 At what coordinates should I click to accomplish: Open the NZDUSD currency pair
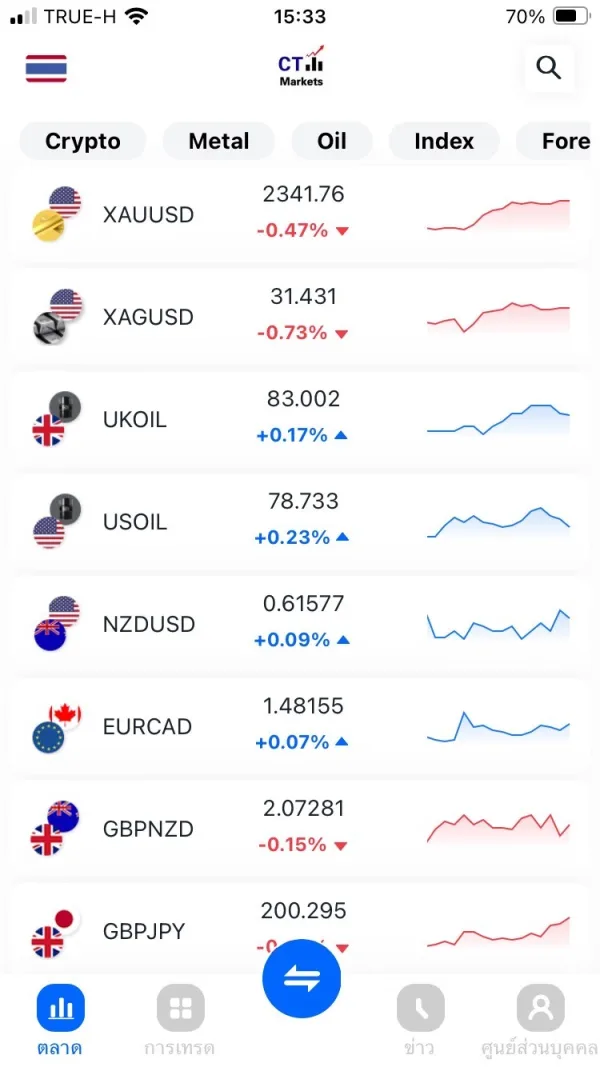pos(148,624)
